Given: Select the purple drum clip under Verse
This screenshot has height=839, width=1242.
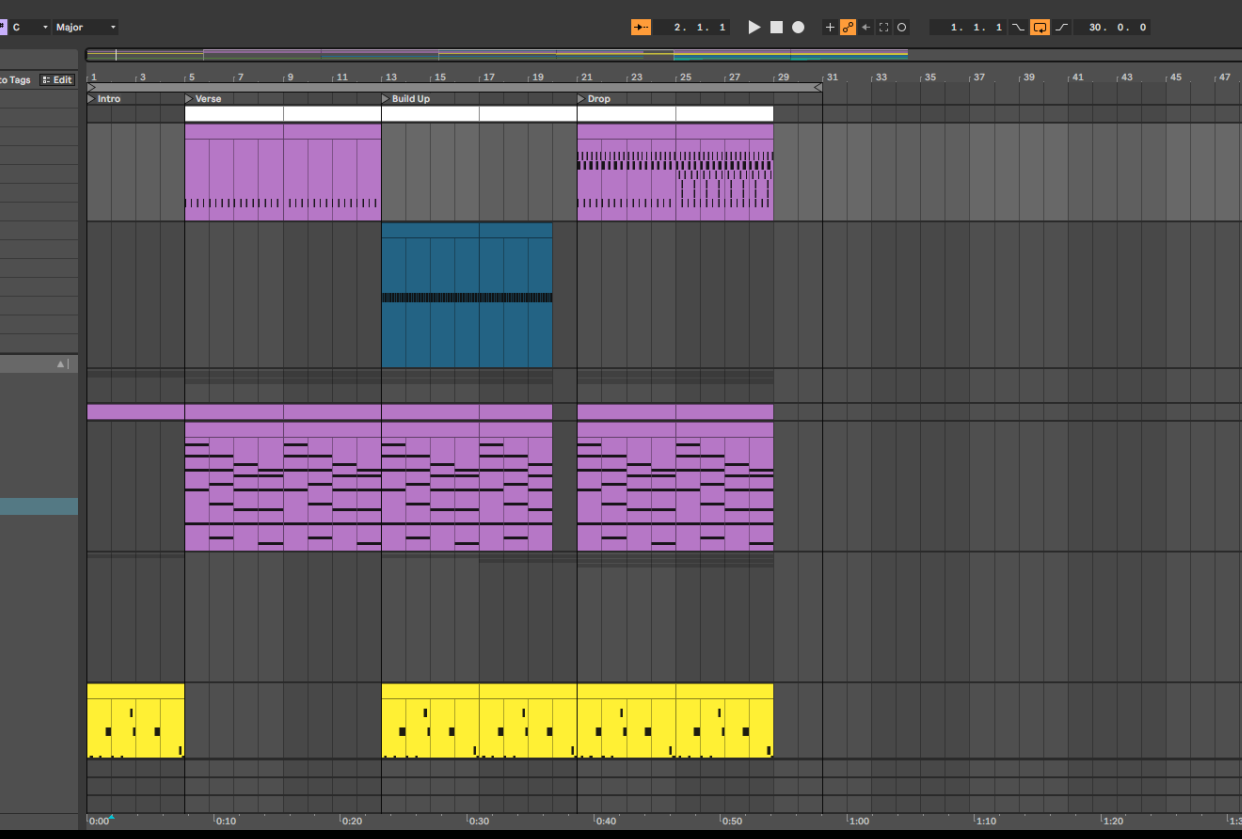Looking at the screenshot, I should (x=283, y=171).
